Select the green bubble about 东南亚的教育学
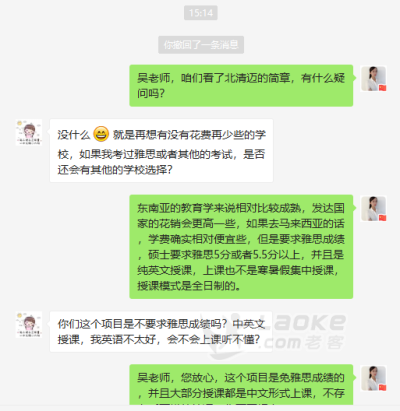 click(241, 247)
